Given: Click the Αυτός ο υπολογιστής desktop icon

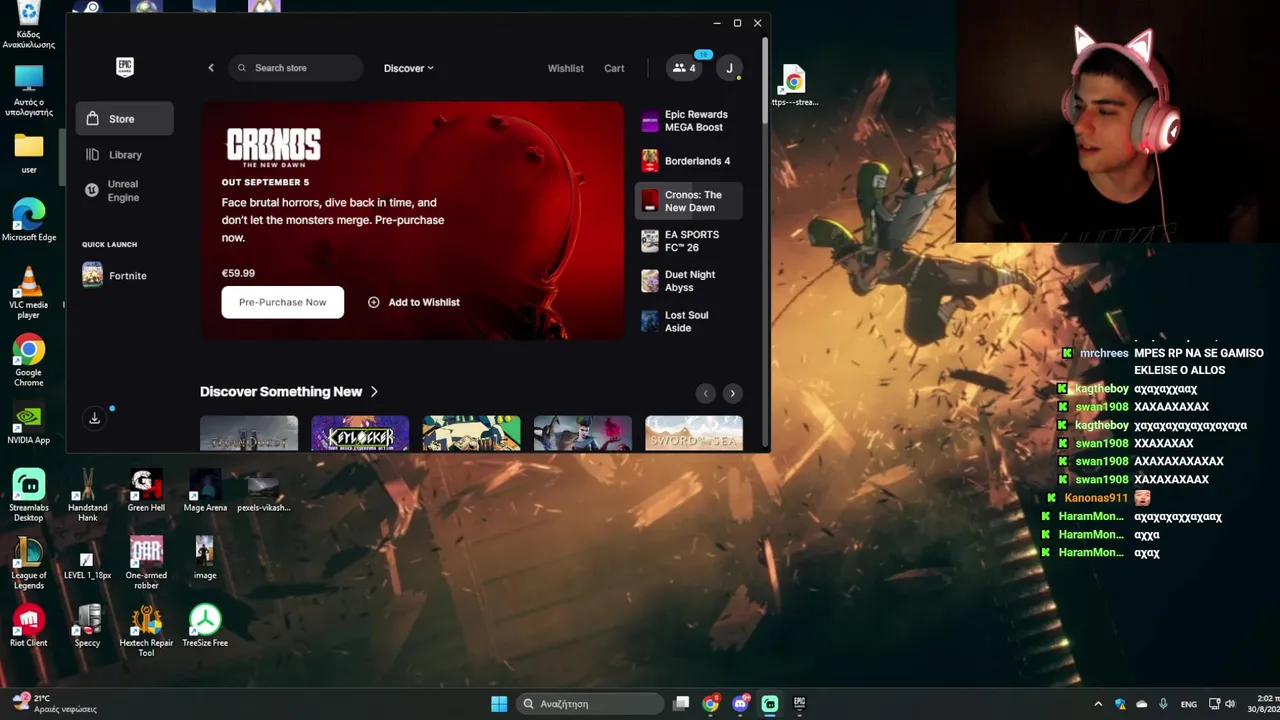Looking at the screenshot, I should [x=29, y=90].
